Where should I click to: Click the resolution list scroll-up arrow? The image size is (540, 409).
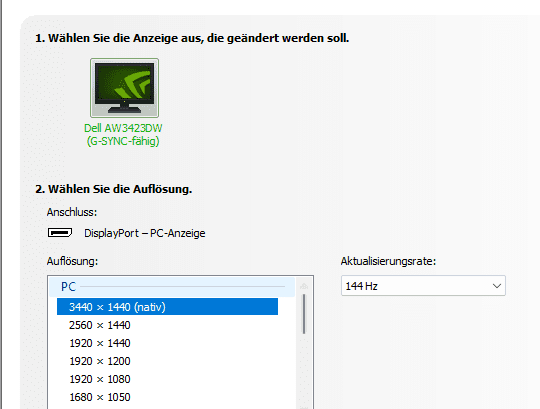click(x=304, y=286)
